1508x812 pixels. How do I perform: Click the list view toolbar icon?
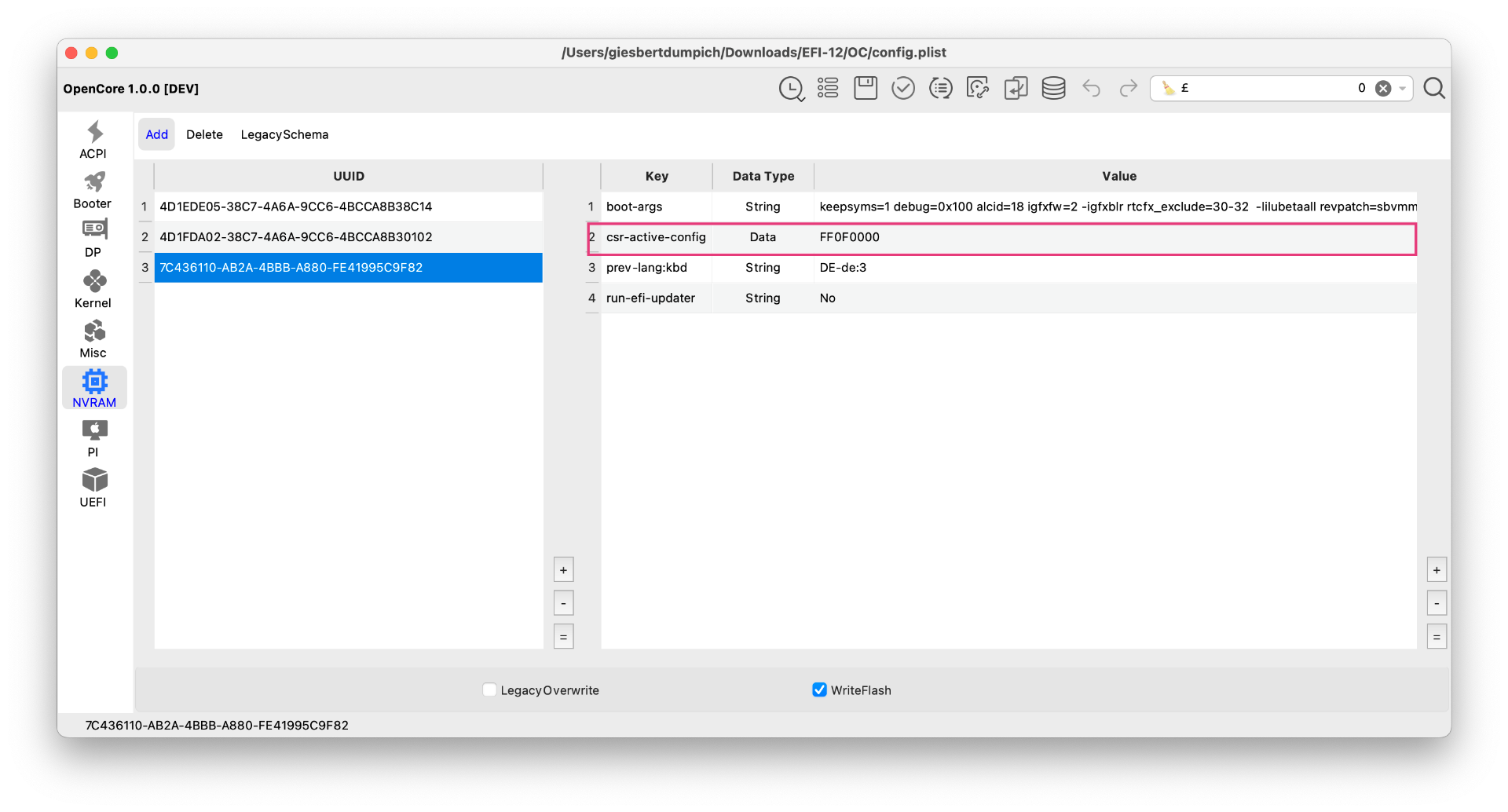point(828,88)
